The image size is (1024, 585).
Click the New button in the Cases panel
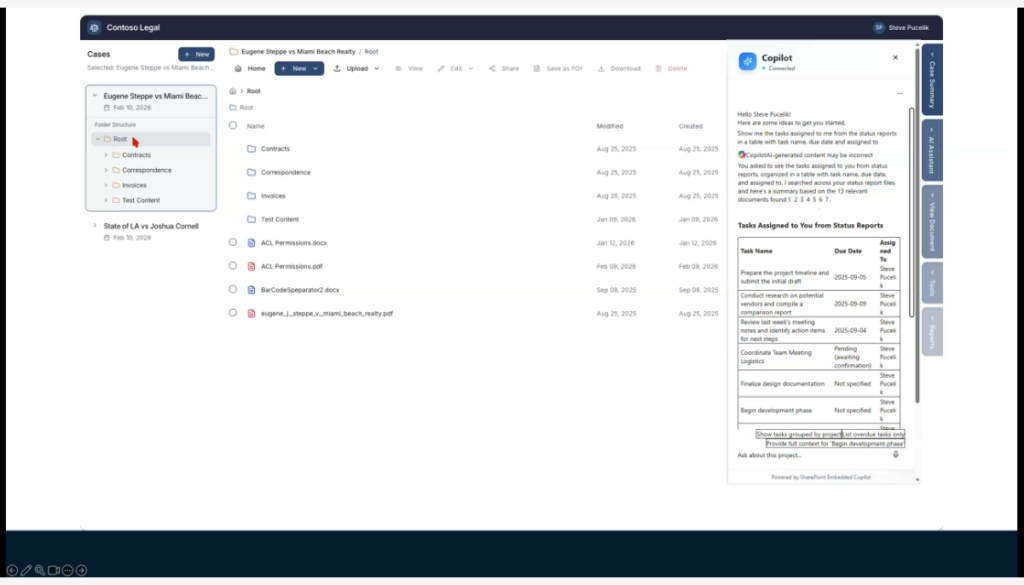tap(196, 54)
